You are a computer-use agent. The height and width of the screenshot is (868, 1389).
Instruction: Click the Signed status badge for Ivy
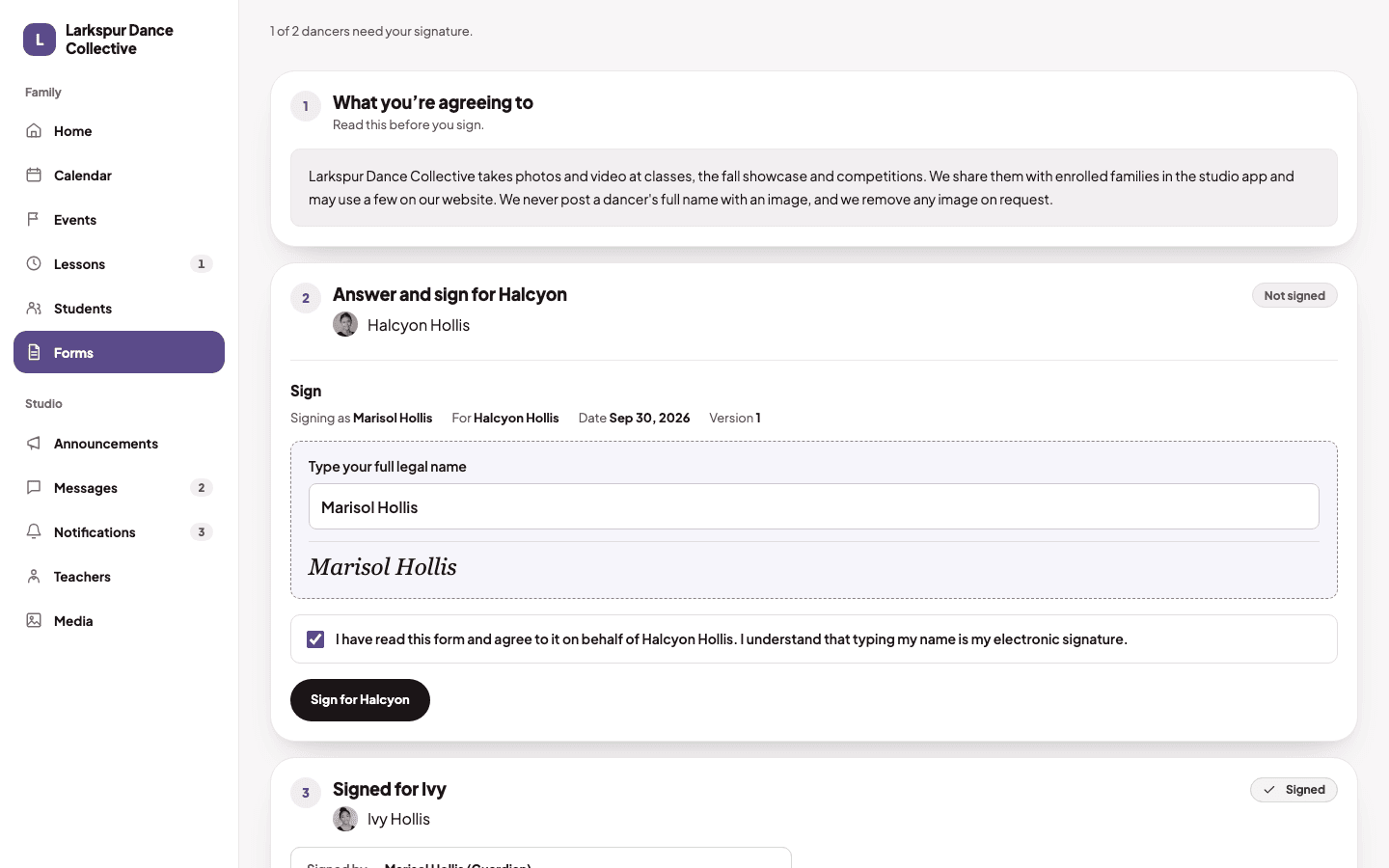[x=1294, y=790]
